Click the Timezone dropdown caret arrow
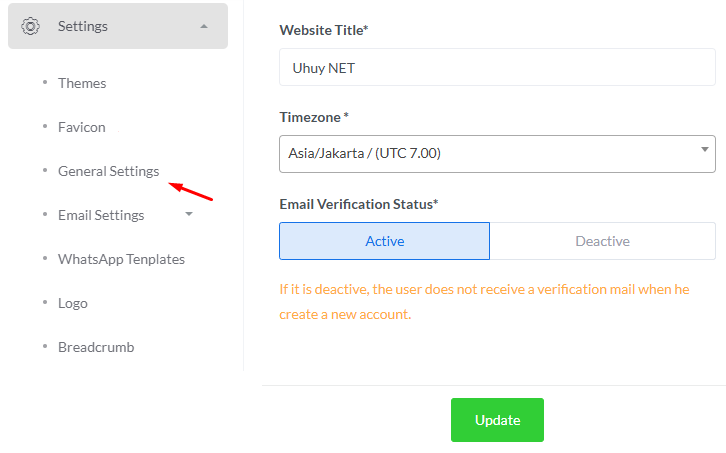 tap(704, 150)
